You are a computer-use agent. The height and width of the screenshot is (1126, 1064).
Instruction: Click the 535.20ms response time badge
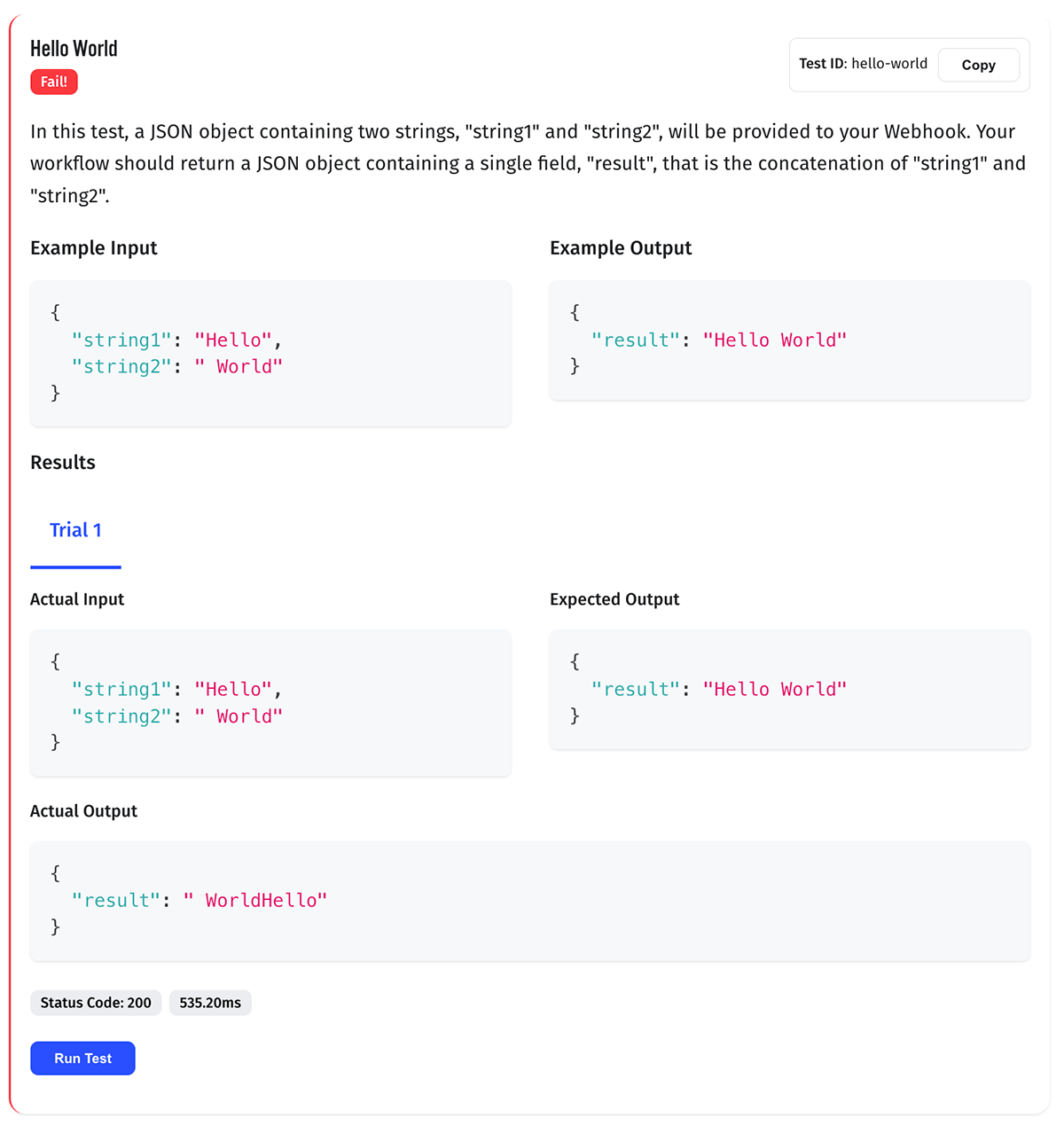210,1003
